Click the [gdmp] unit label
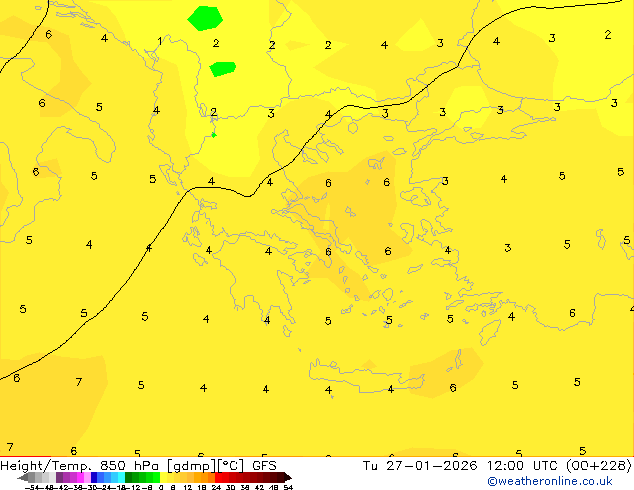This screenshot has width=634, height=490. (x=194, y=465)
